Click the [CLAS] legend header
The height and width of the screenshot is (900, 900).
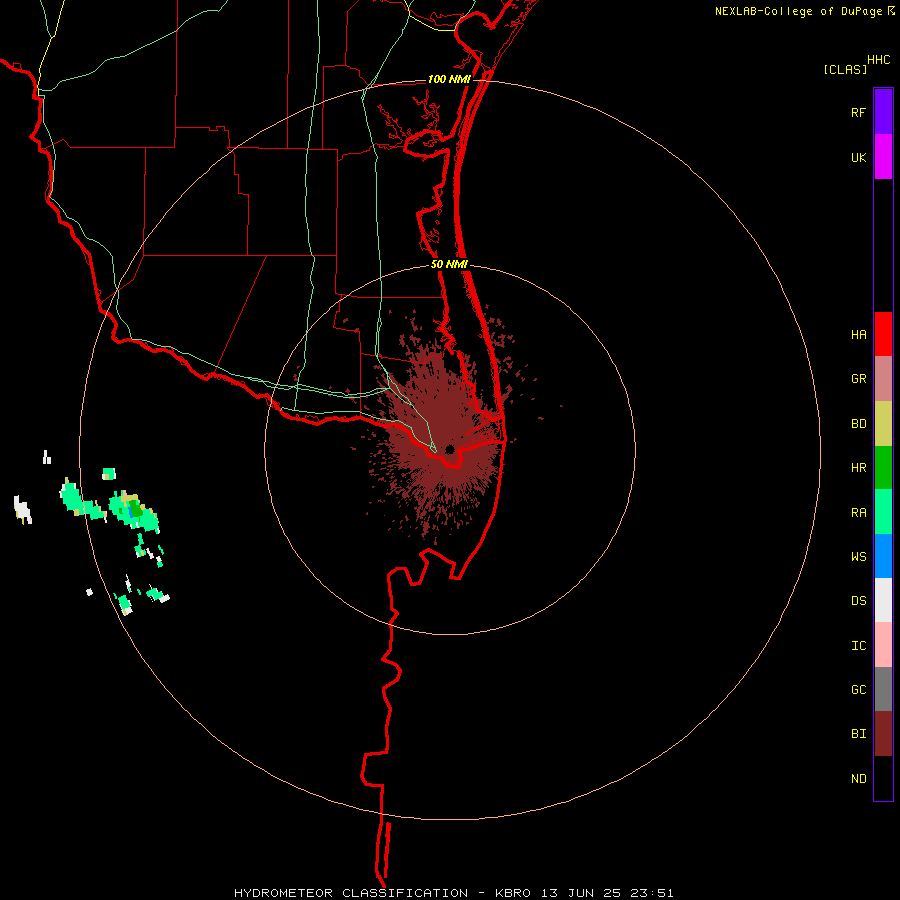845,70
